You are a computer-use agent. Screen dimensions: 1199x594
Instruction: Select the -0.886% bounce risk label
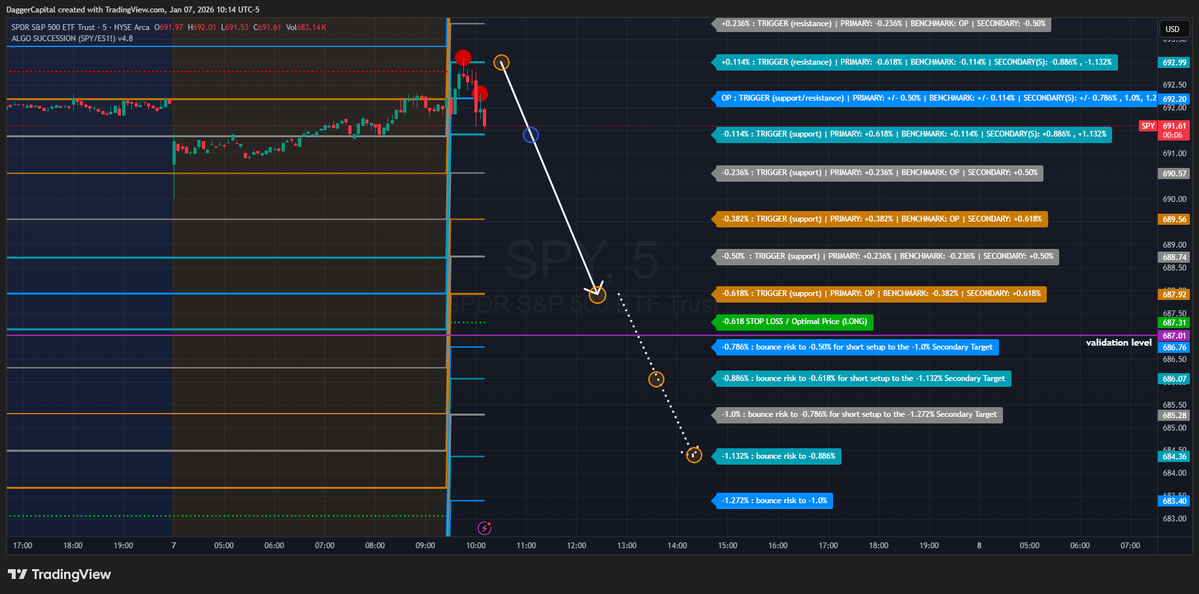(862, 378)
